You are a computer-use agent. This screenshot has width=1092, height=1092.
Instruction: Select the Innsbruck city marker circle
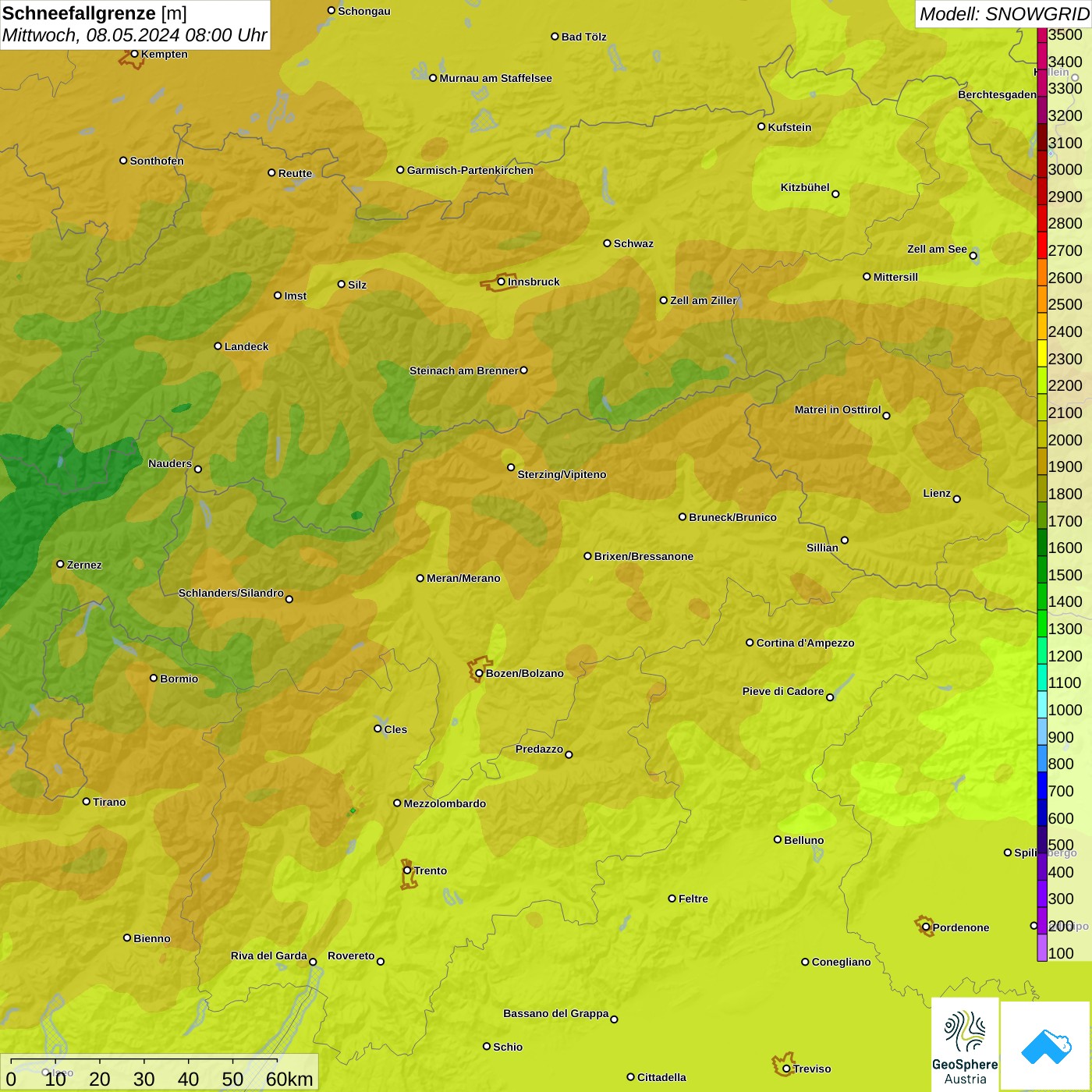(502, 282)
